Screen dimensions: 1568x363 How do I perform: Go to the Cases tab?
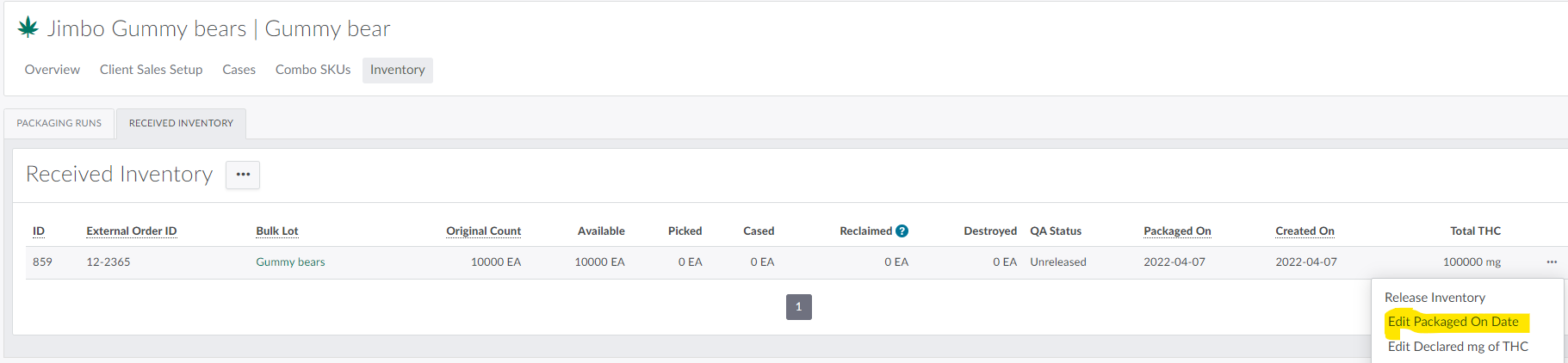point(239,70)
